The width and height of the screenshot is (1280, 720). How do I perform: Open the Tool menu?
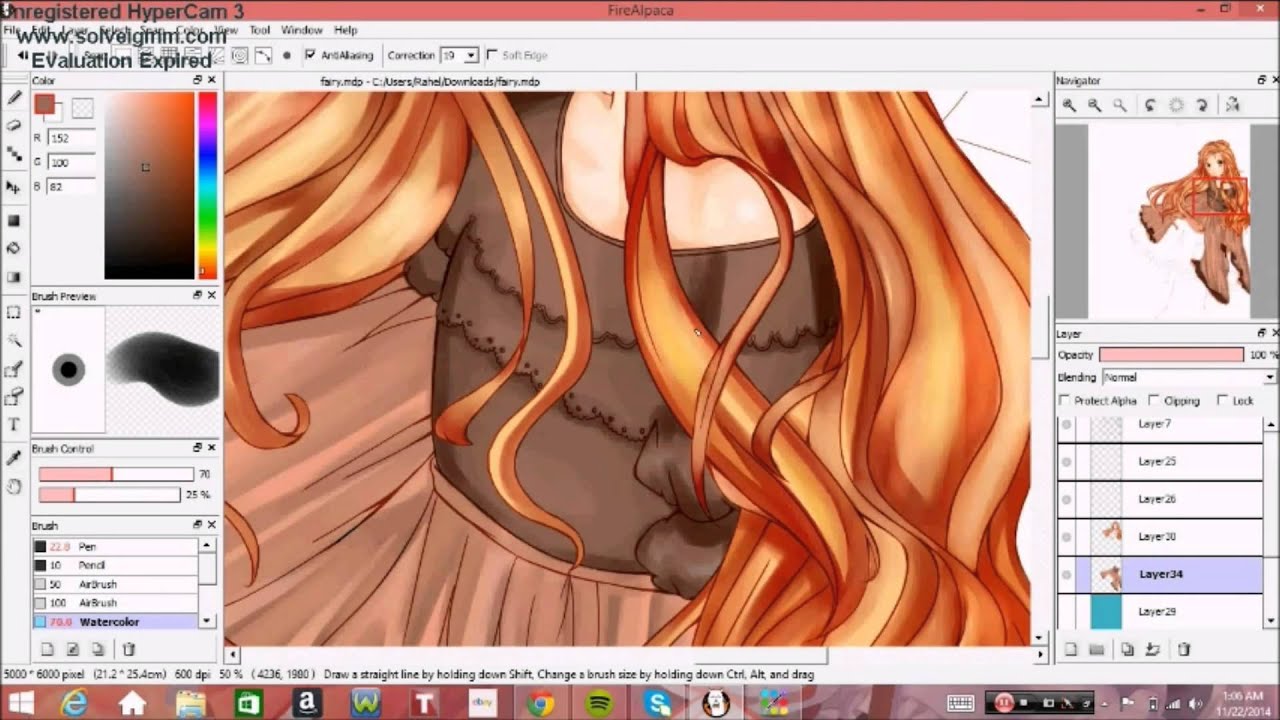(259, 30)
